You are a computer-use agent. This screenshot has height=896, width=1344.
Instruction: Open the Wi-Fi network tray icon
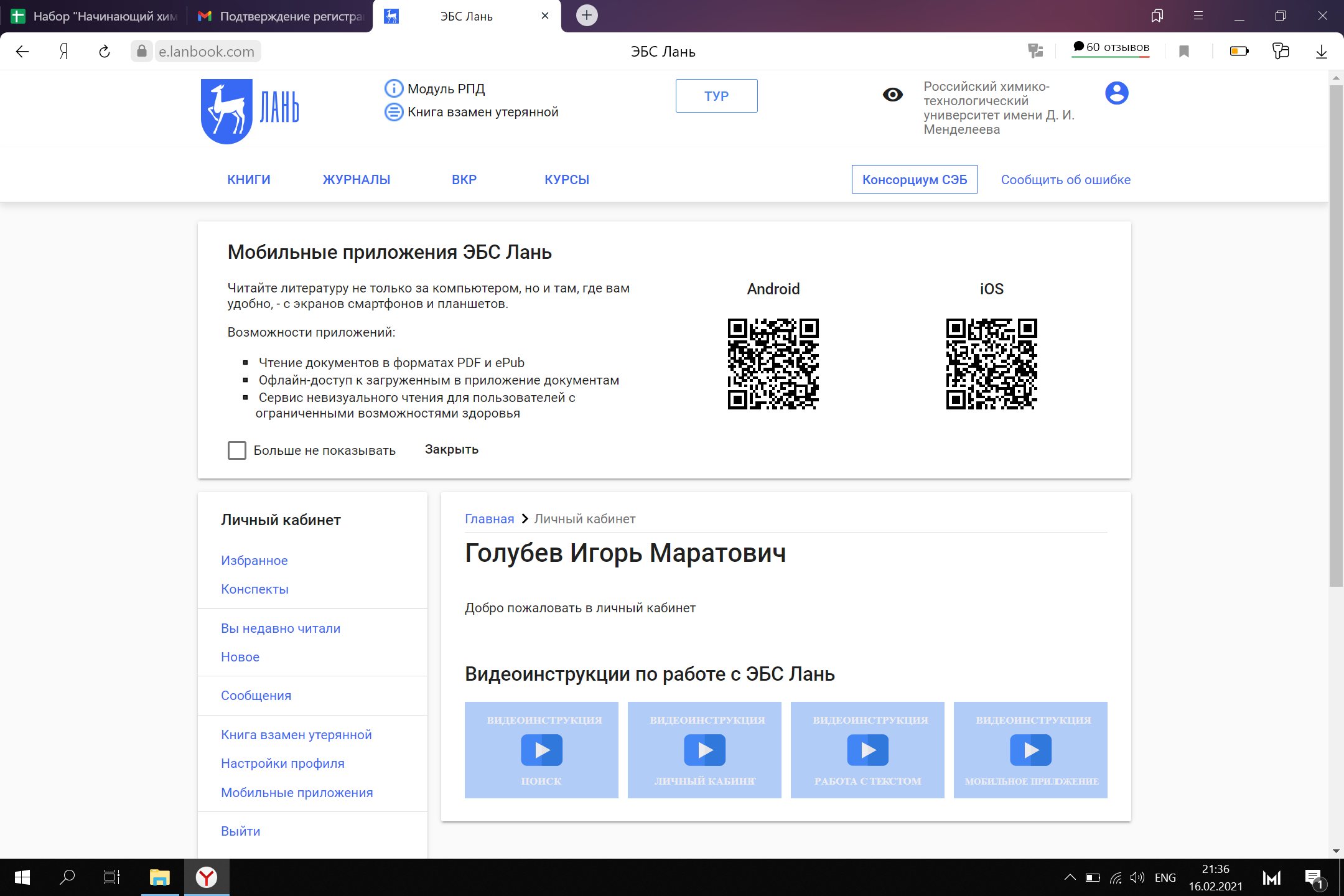click(x=1116, y=877)
